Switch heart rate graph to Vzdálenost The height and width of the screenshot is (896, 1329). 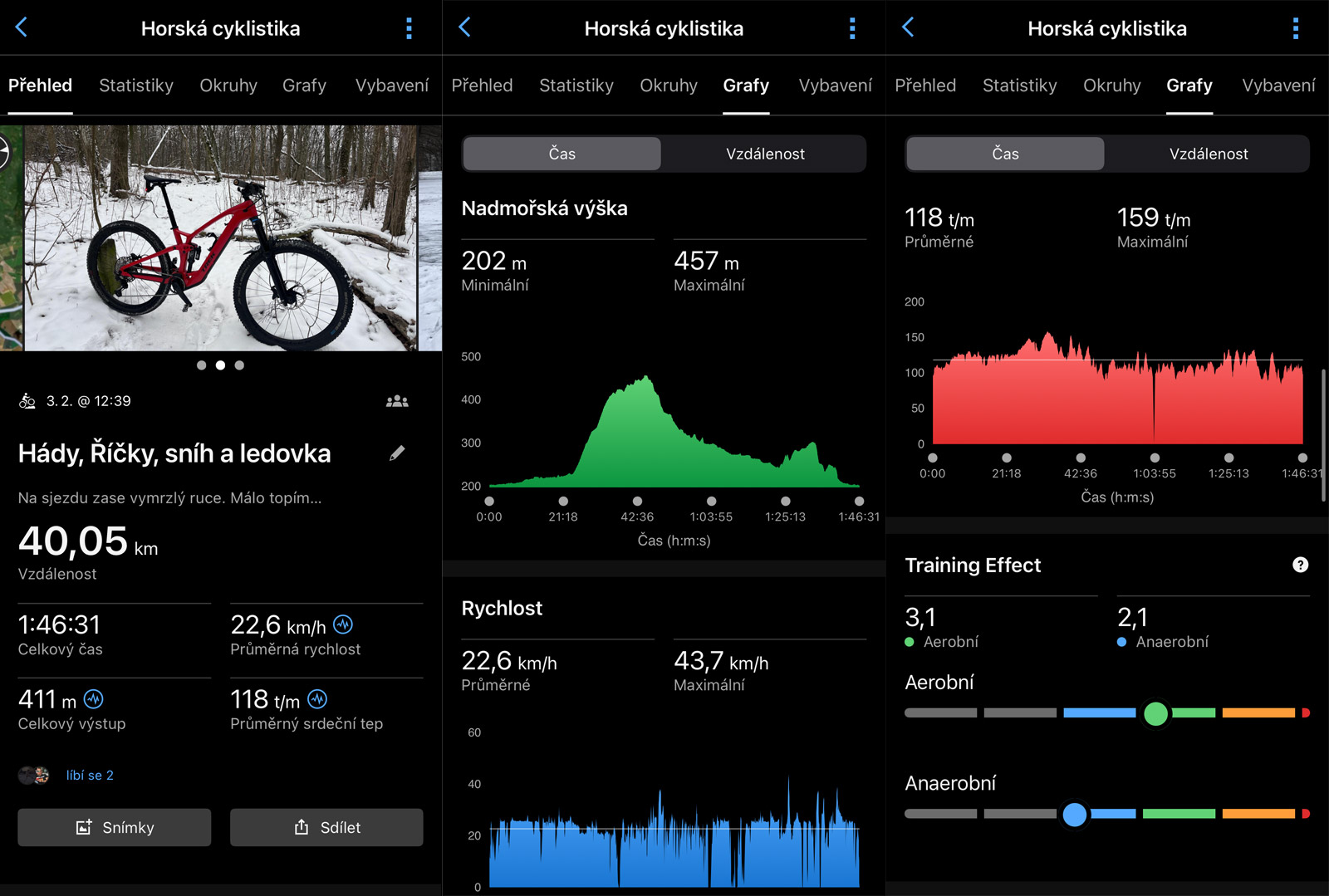pyautogui.click(x=1208, y=154)
